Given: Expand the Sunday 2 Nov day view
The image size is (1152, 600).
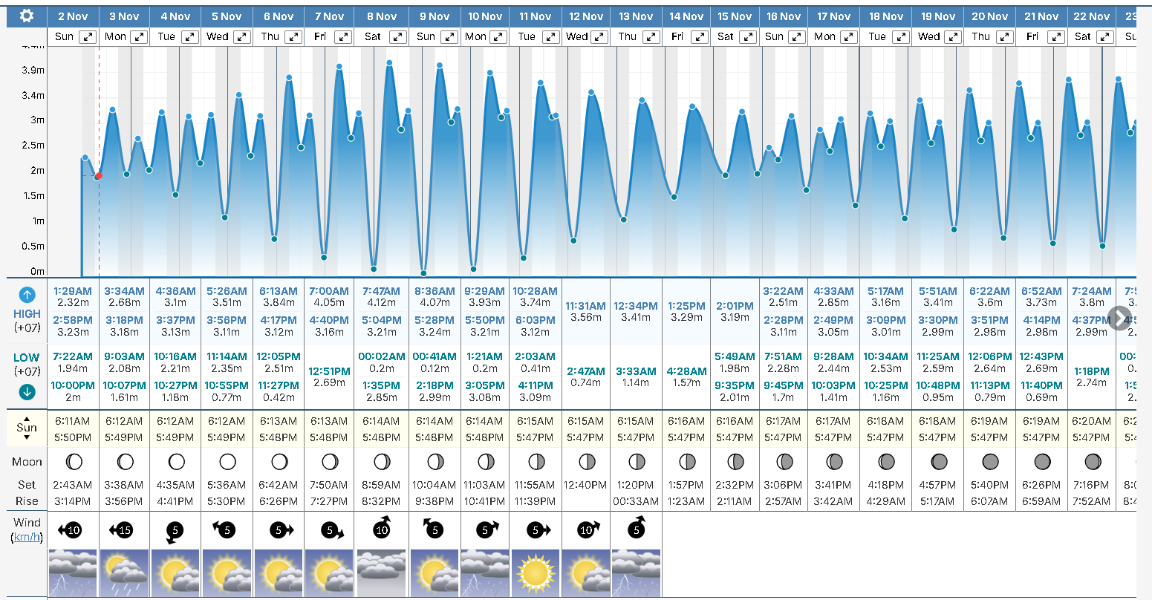Looking at the screenshot, I should (88, 37).
